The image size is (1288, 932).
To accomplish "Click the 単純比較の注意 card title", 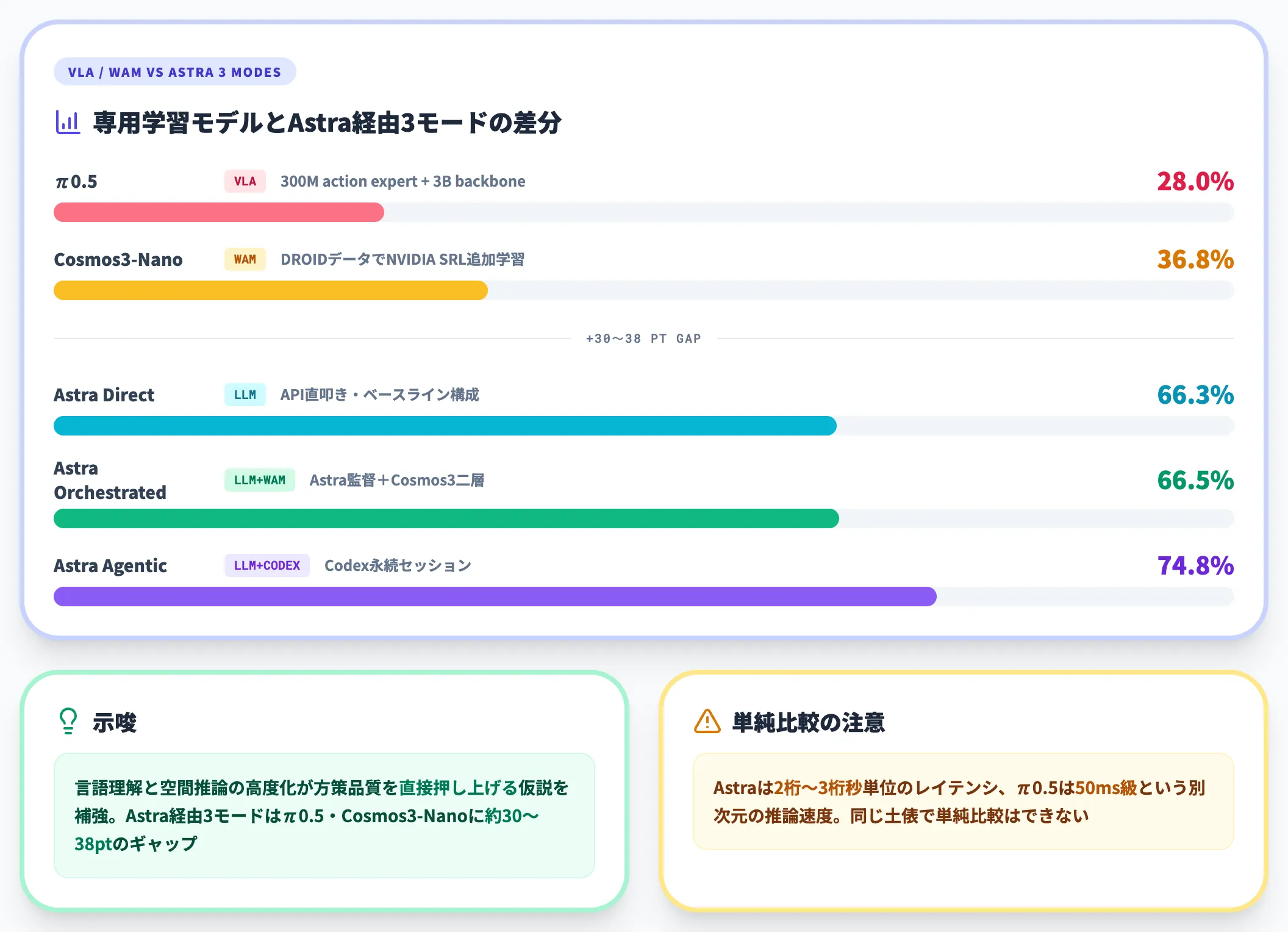I will tap(809, 722).
